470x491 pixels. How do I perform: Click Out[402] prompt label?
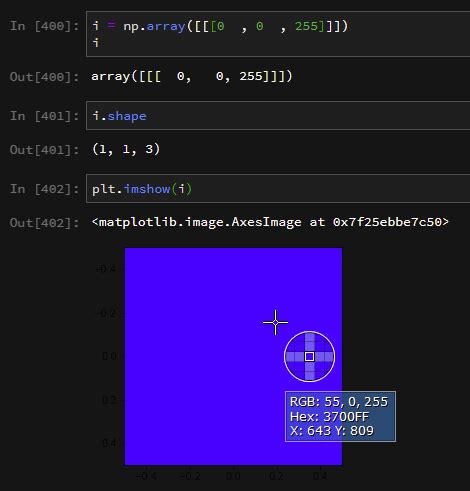pyautogui.click(x=45, y=223)
